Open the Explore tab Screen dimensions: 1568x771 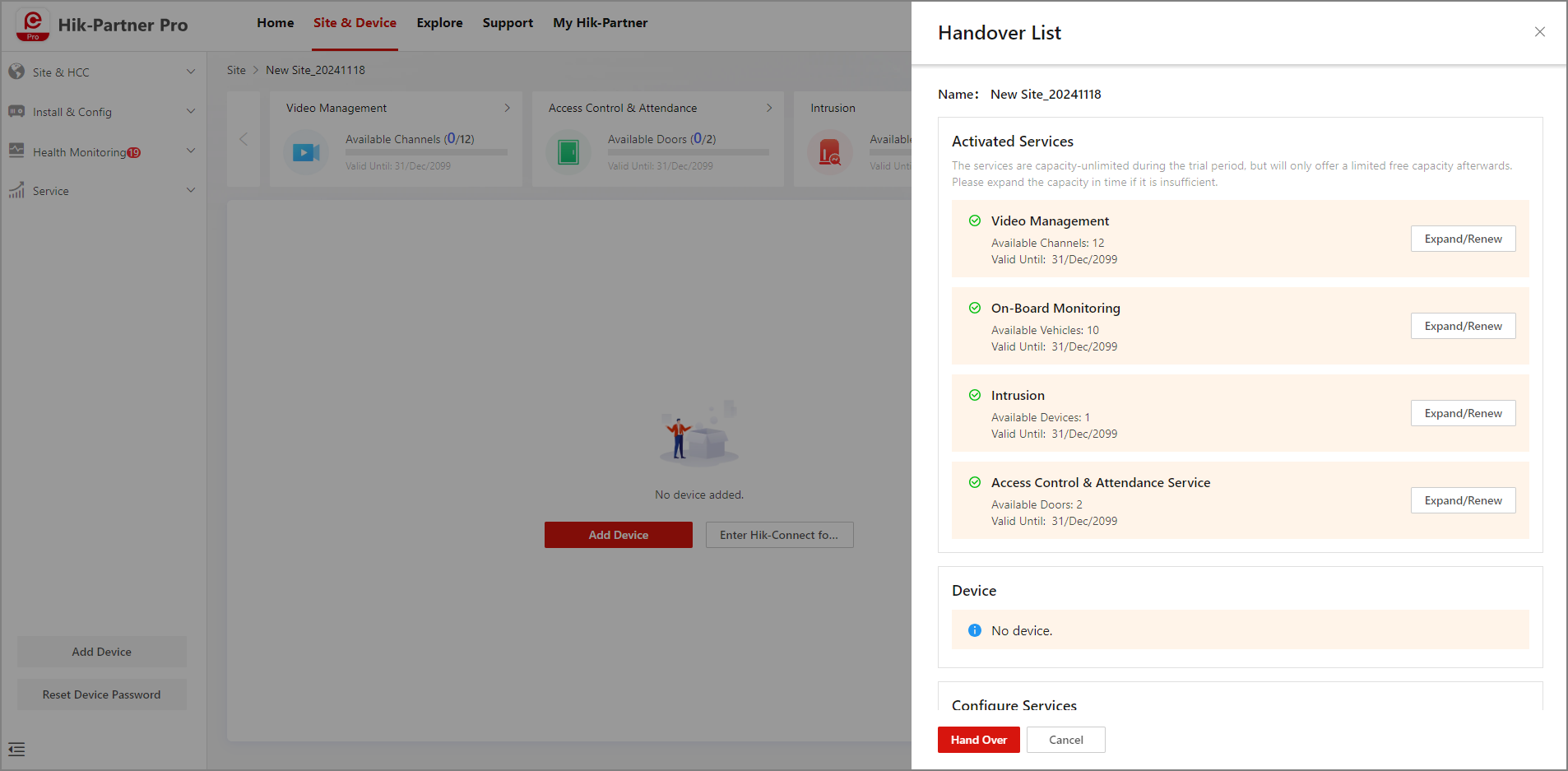tap(439, 23)
